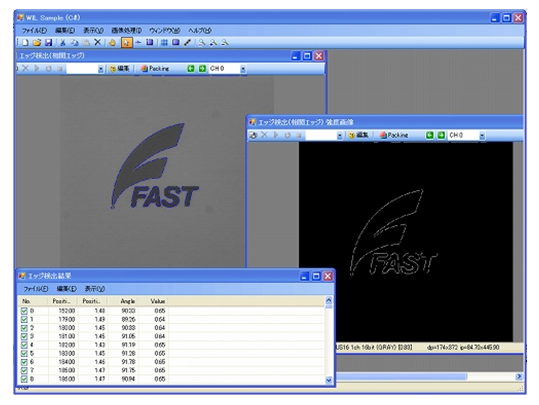
Task: Uncheck result row No. 3 checkbox
Action: point(24,337)
